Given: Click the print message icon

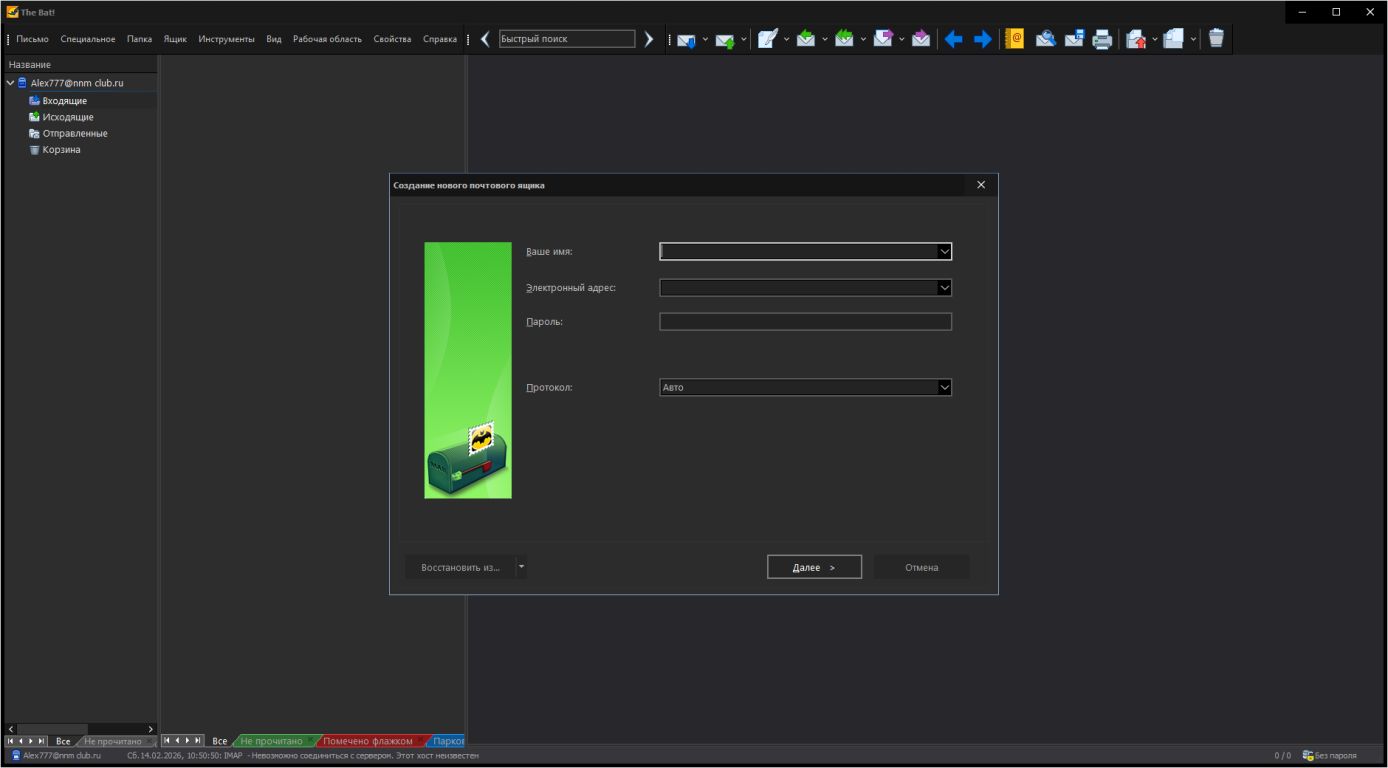Looking at the screenshot, I should click(x=1102, y=39).
